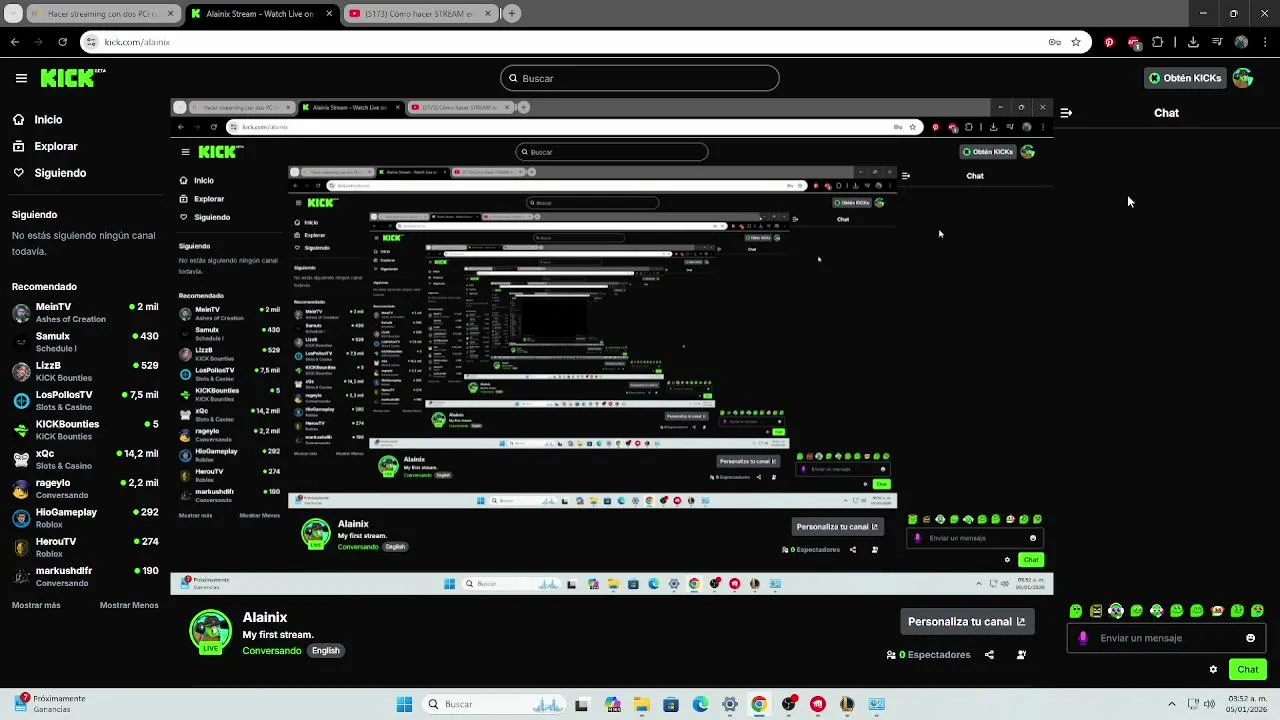Click the Windows taskbar Buscar search box
The width and height of the screenshot is (1280, 720).
(x=496, y=704)
